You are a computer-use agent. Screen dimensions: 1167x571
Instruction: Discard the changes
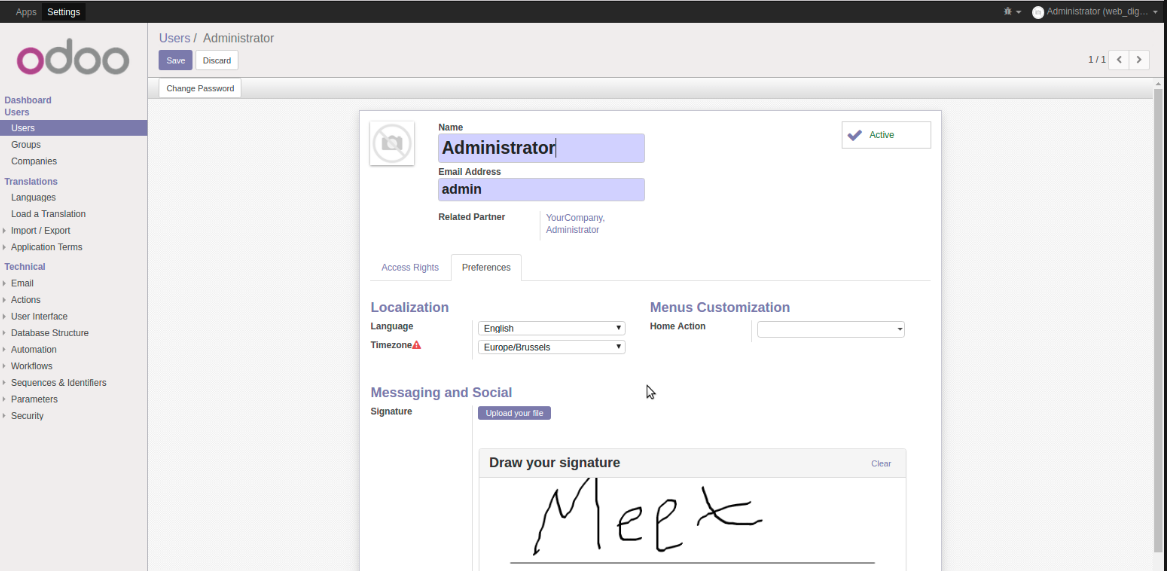(217, 60)
